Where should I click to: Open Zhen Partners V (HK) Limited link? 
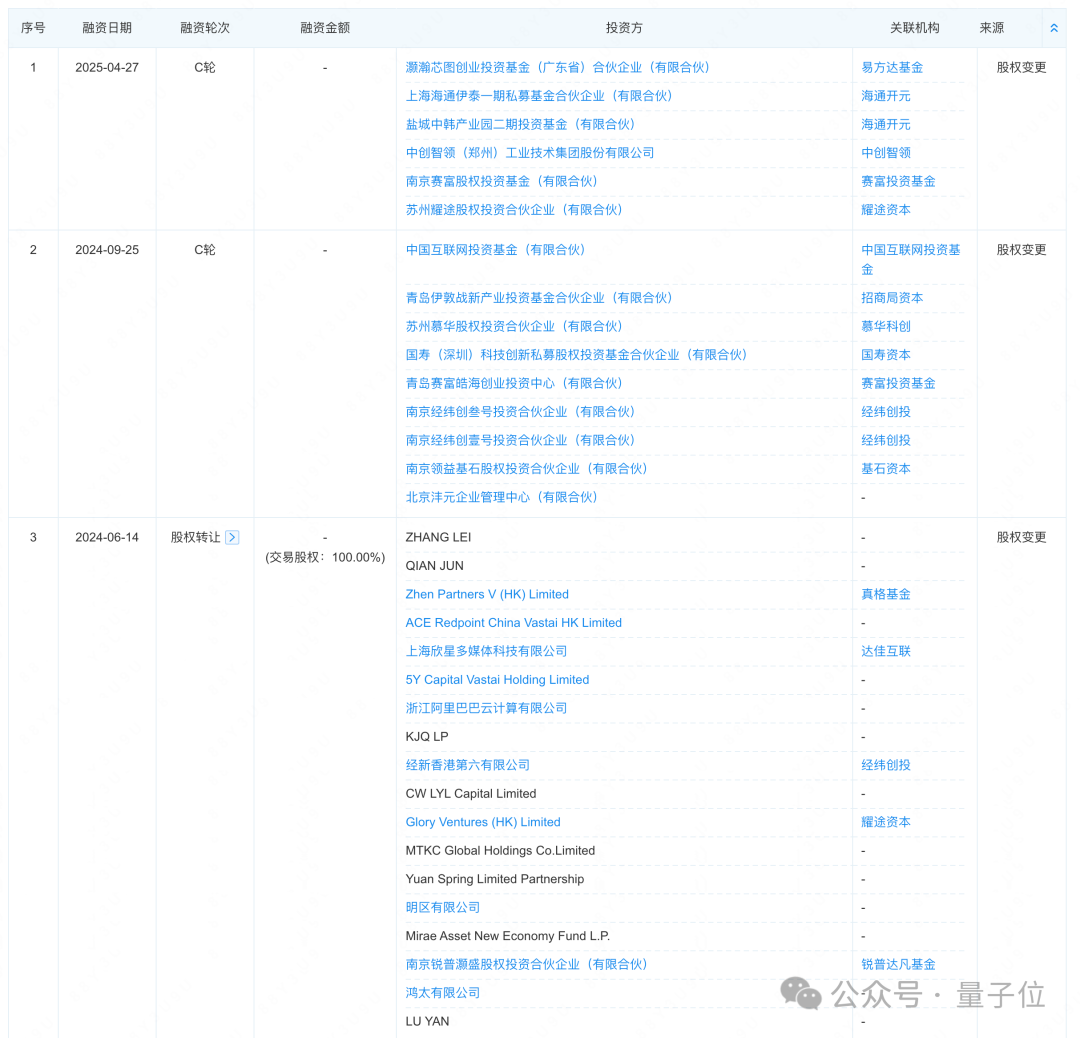487,594
